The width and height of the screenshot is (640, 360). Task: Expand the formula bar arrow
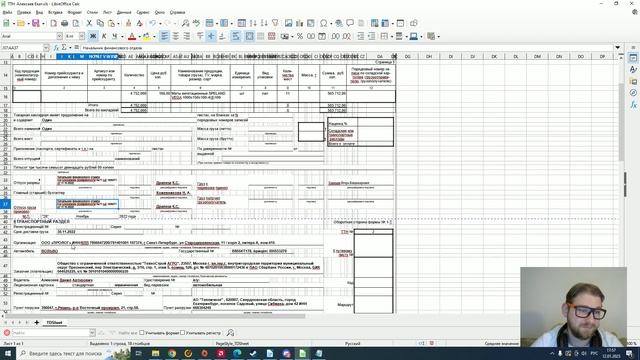618,48
